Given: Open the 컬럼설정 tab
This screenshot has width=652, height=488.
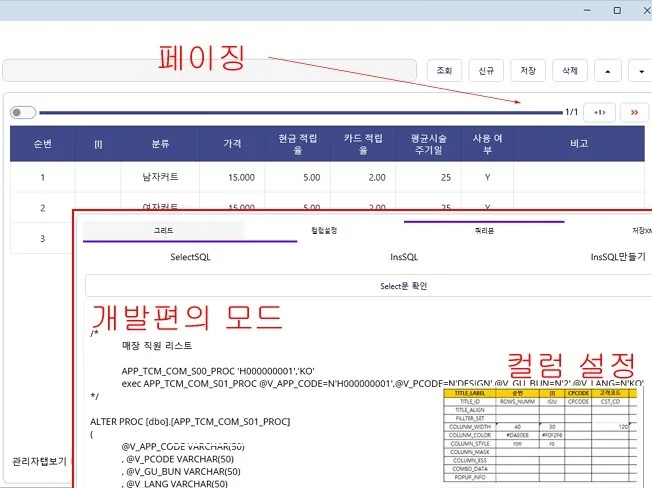Looking at the screenshot, I should (x=324, y=231).
